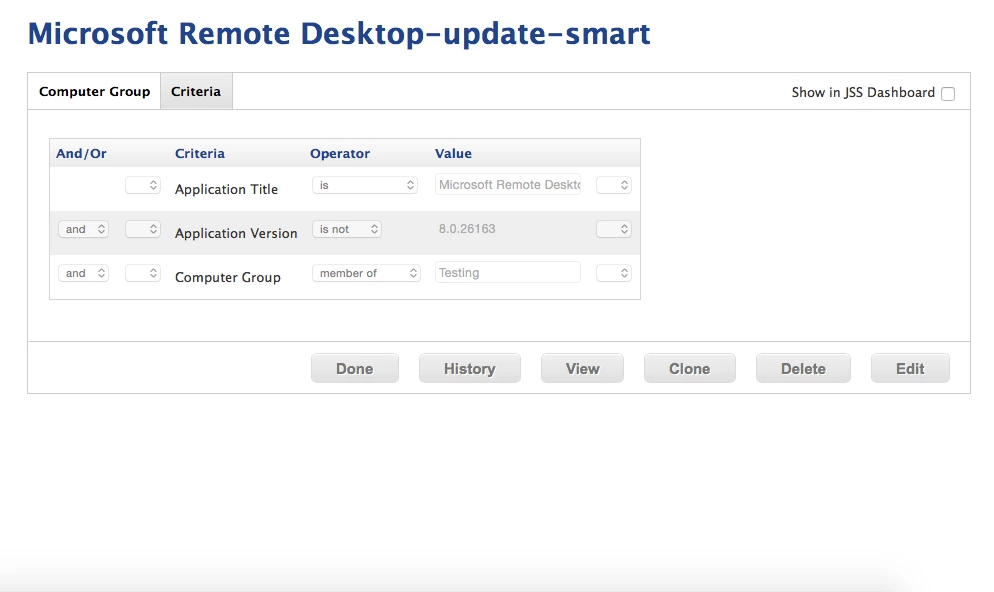Click the Application Title criteria label

pos(226,189)
